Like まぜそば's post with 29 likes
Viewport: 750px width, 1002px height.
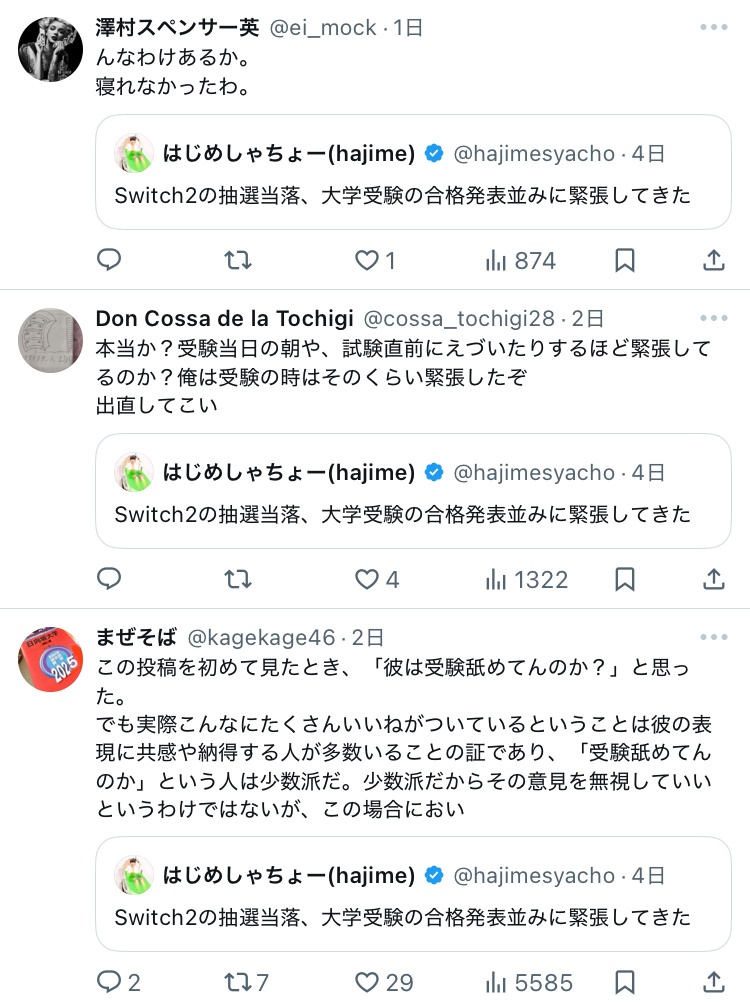point(384,982)
